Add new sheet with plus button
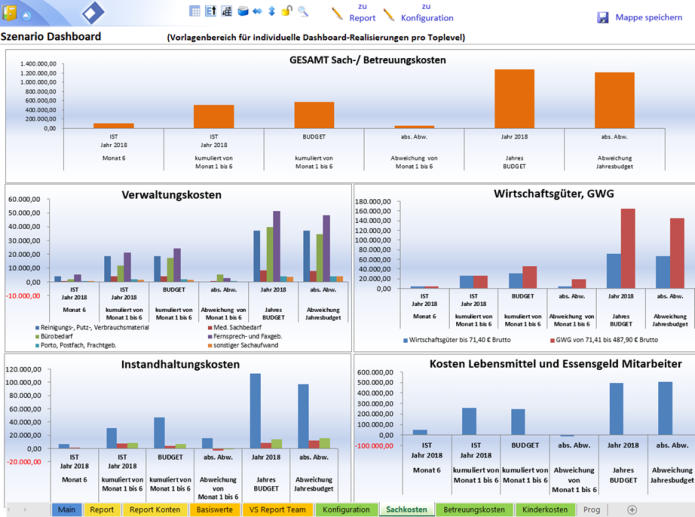Image resolution: width=695 pixels, height=517 pixels. coord(631,509)
